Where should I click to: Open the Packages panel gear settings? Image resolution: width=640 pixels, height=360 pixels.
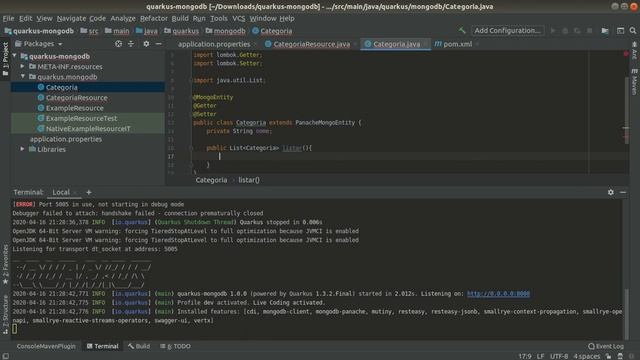pyautogui.click(x=146, y=44)
